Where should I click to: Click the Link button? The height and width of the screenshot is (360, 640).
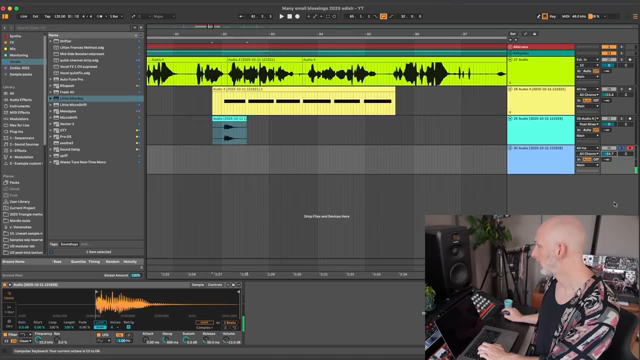pyautogui.click(x=24, y=16)
